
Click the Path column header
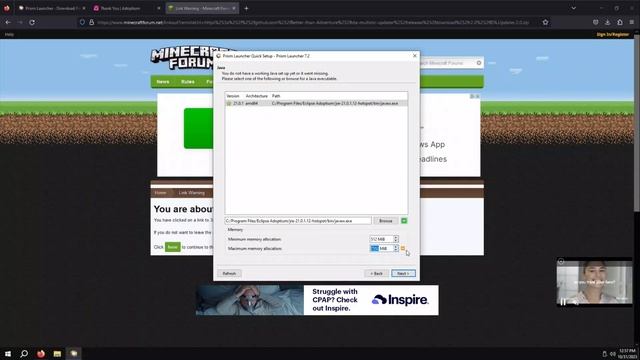pyautogui.click(x=276, y=96)
